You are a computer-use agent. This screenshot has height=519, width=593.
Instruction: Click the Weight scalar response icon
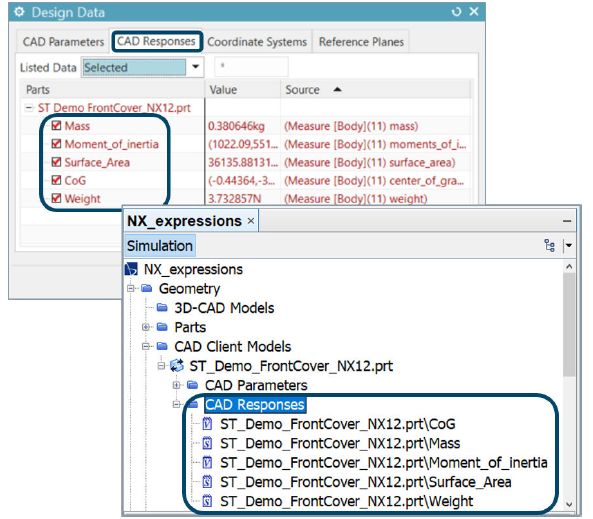coord(207,501)
